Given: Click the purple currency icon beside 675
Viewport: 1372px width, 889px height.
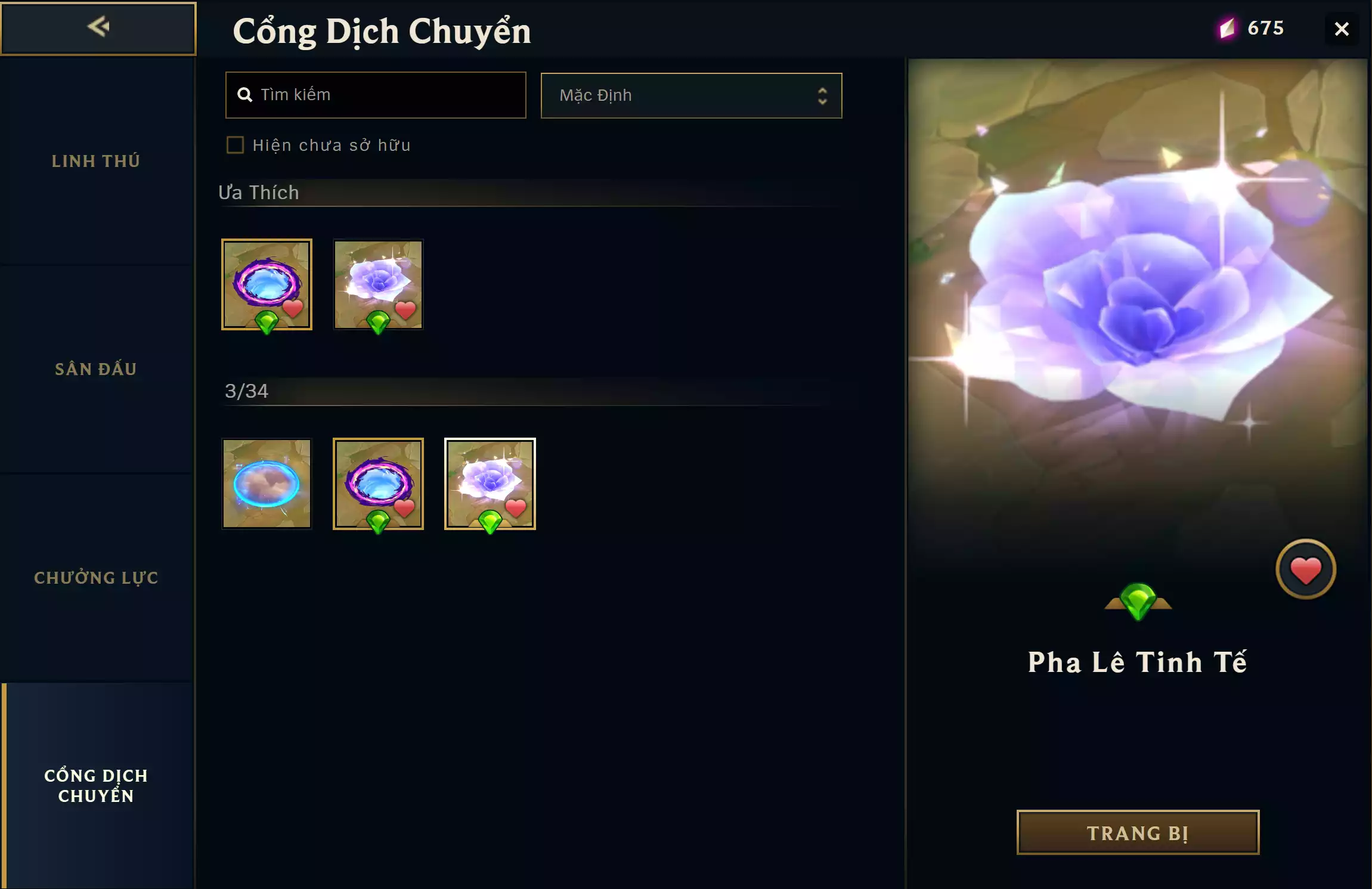Looking at the screenshot, I should point(1227,28).
